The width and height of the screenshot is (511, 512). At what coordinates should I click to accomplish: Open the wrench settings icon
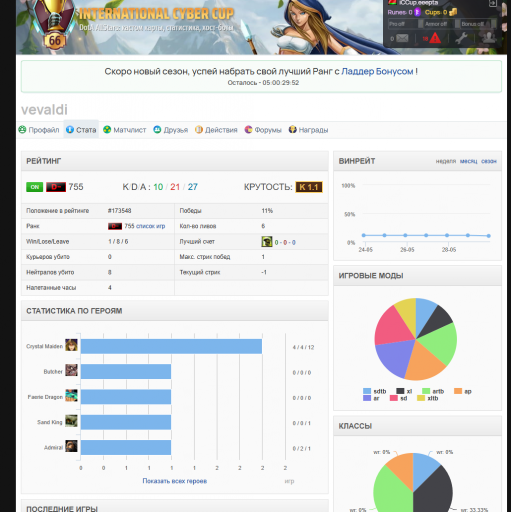pyautogui.click(x=461, y=38)
